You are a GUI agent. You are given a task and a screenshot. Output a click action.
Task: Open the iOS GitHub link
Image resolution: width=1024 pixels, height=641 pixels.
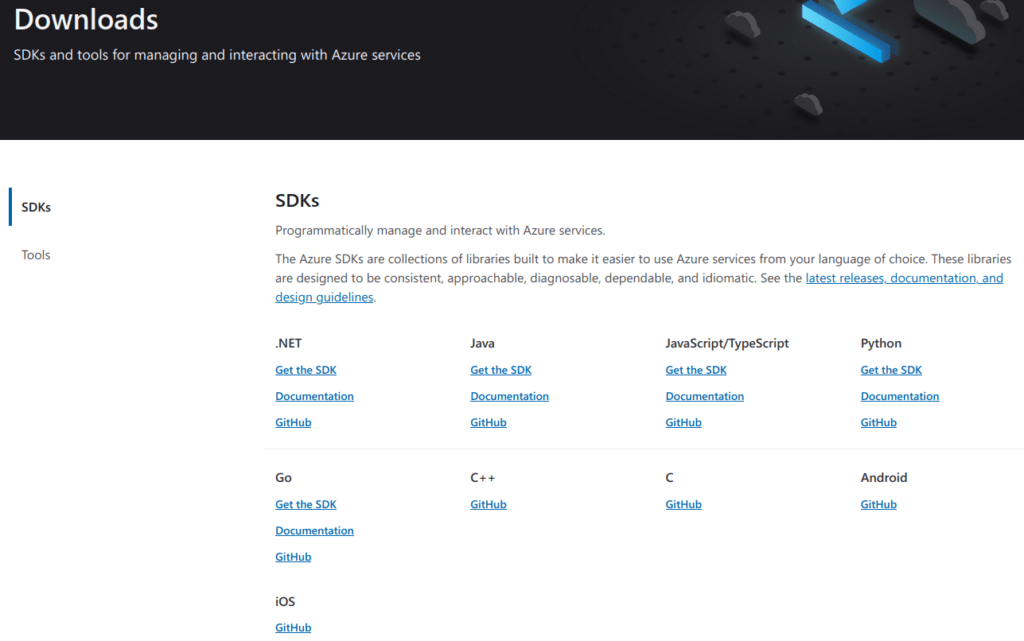(293, 628)
